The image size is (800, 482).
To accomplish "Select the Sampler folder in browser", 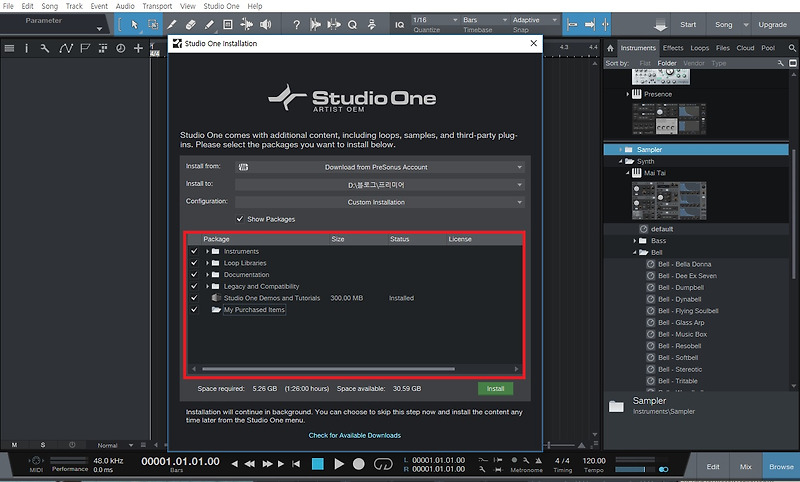I will click(x=696, y=149).
